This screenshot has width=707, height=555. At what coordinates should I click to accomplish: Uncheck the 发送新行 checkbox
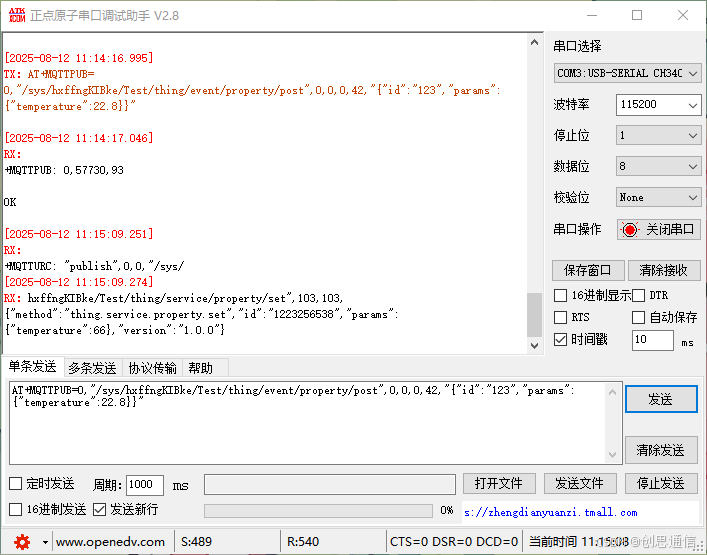(99, 509)
